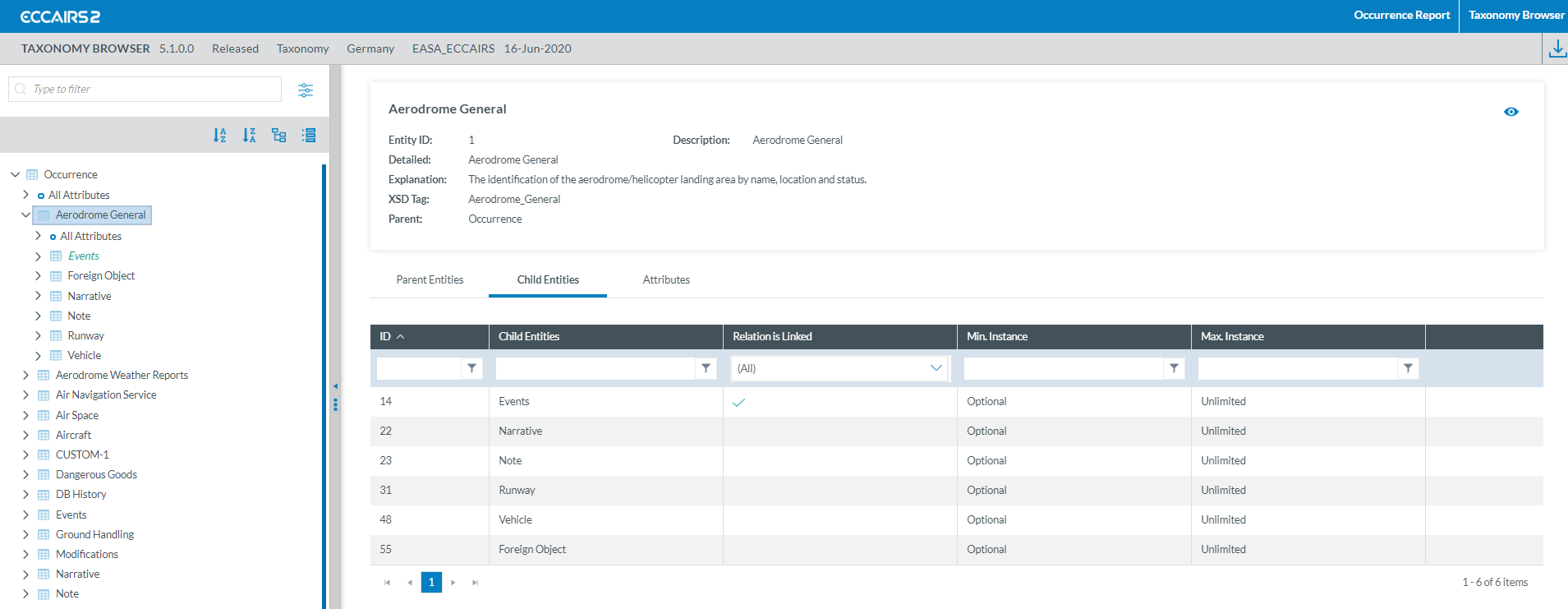The height and width of the screenshot is (609, 1568).
Task: Click the download icon in header
Action: tap(1557, 49)
